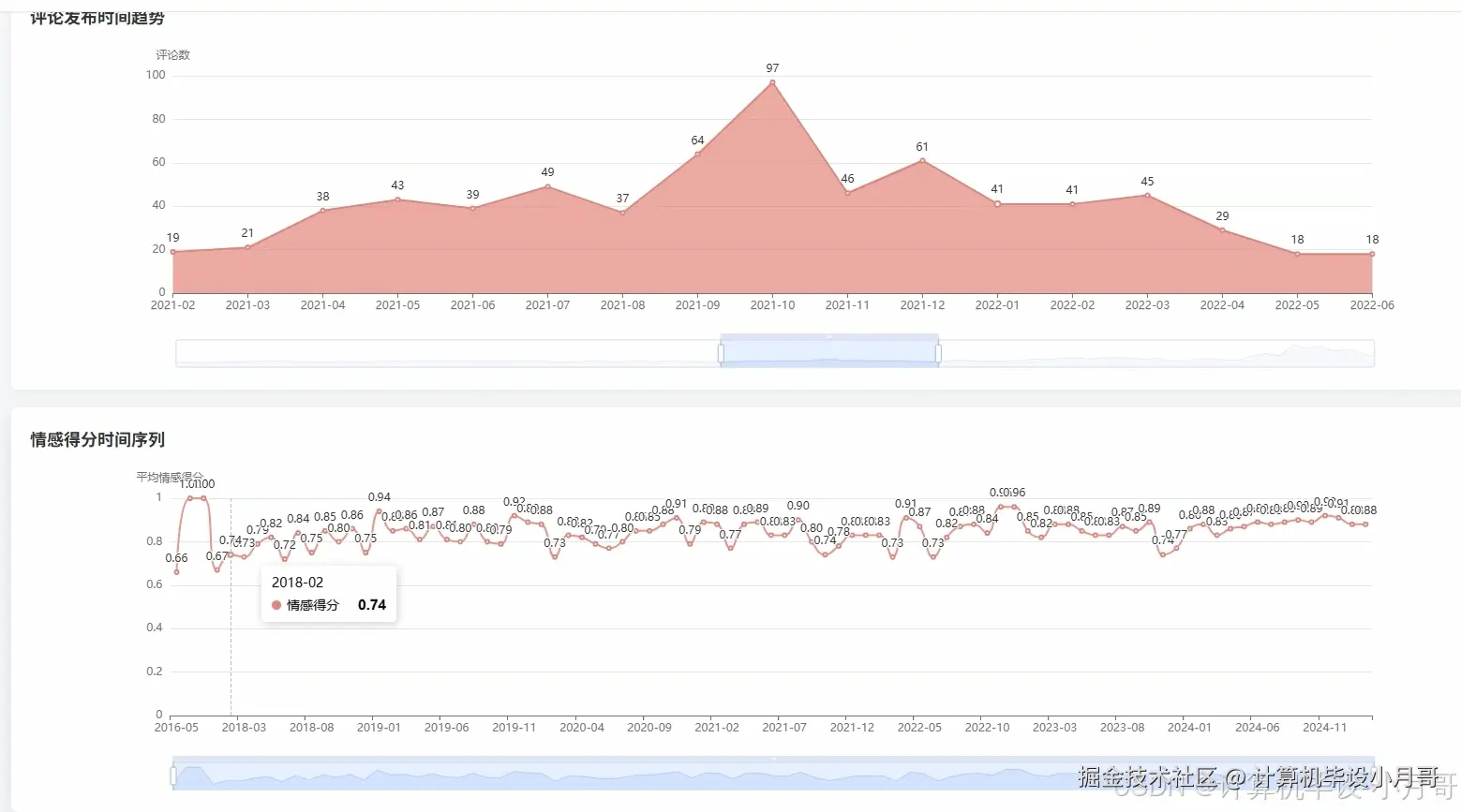This screenshot has width=1461, height=812.
Task: Grab left handle of comment trend zoom slider
Action: [x=721, y=353]
